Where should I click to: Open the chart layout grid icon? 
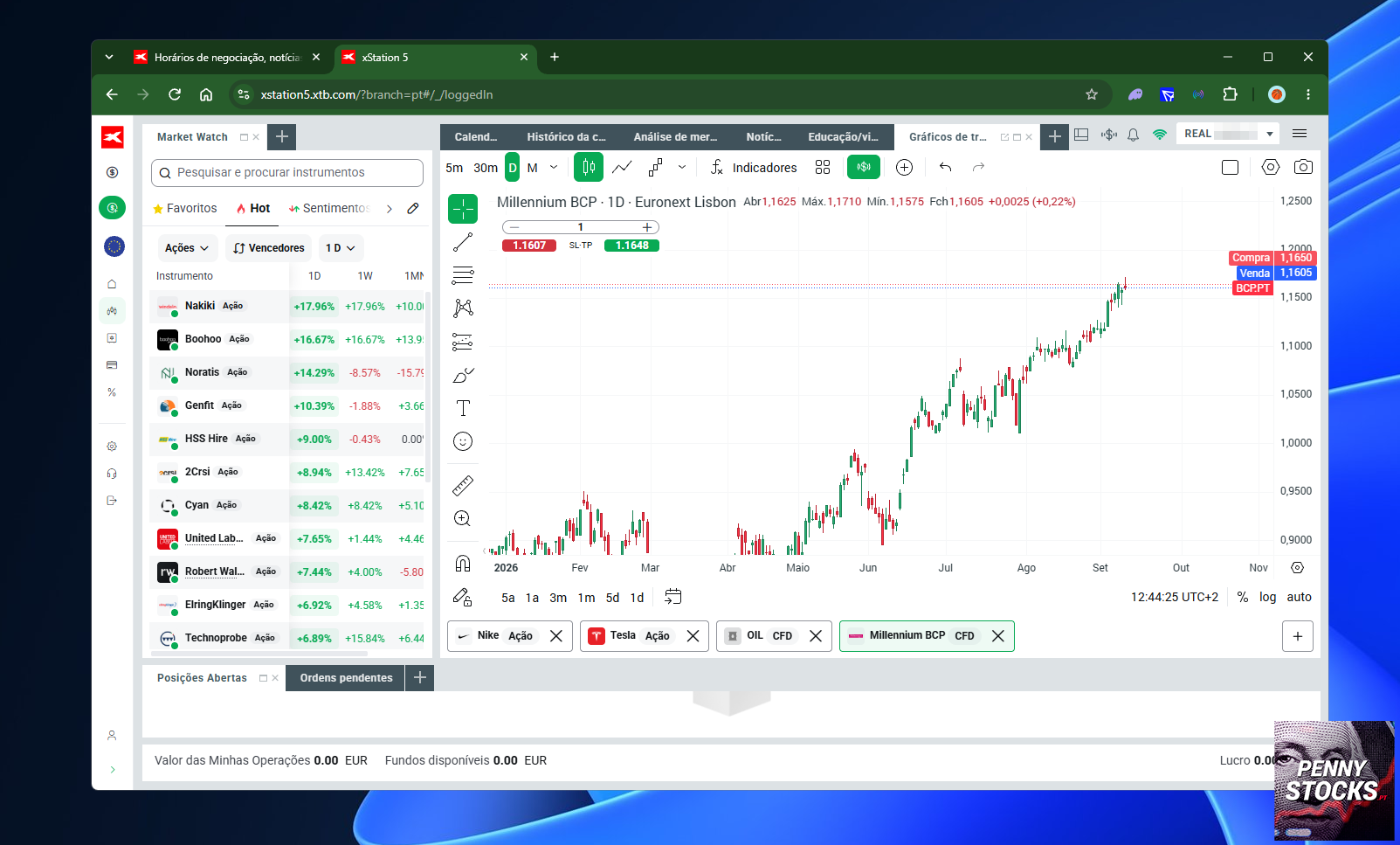[823, 167]
